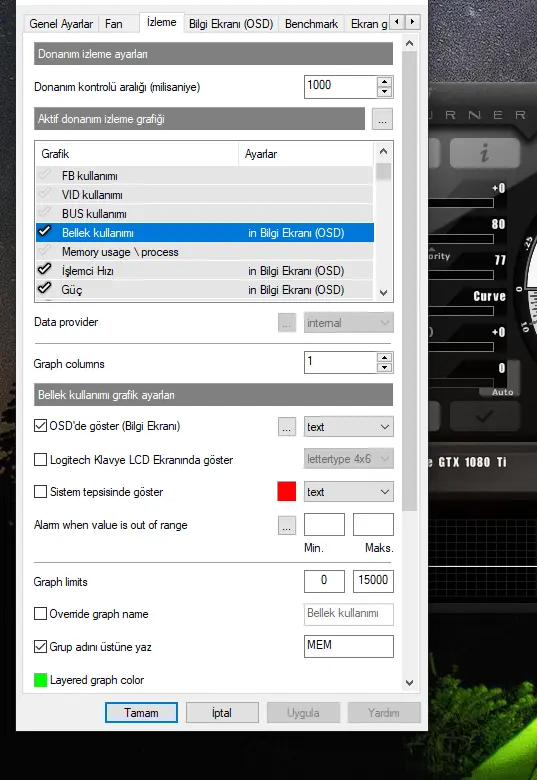Click the tab strip right scroll arrow

pos(412,21)
